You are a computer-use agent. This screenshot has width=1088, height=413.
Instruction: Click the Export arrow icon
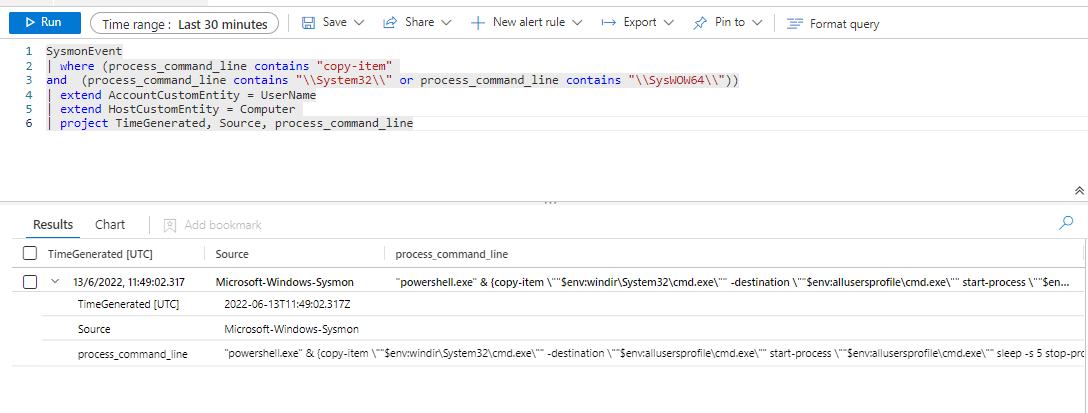608,22
